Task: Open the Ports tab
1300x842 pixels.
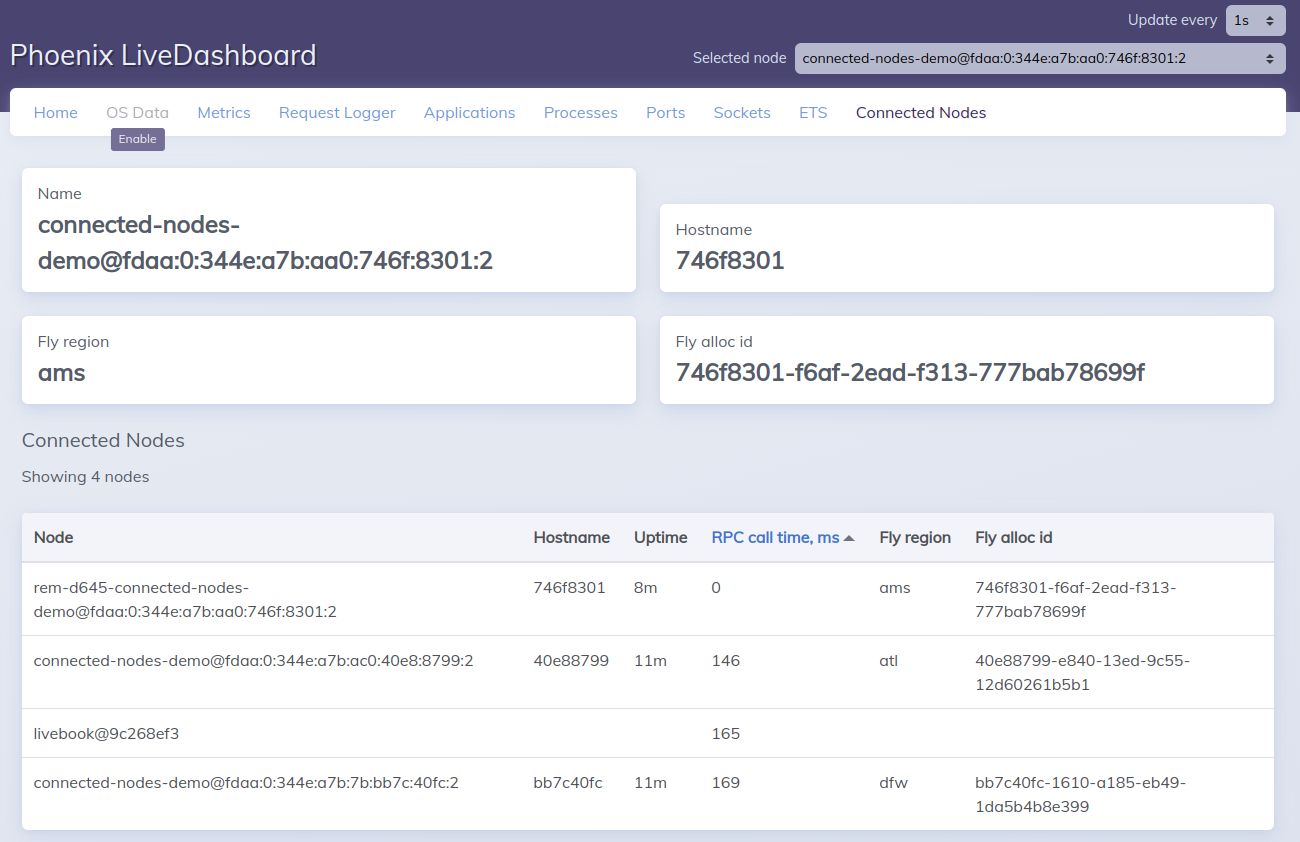Action: tap(665, 112)
